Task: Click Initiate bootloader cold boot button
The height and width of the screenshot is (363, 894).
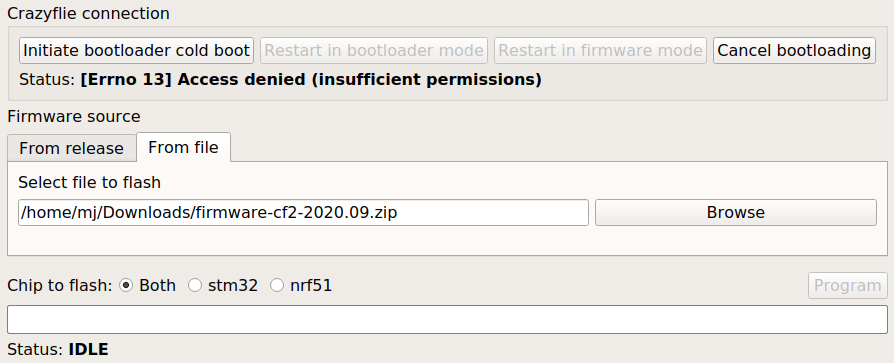Action: pyautogui.click(x=136, y=51)
